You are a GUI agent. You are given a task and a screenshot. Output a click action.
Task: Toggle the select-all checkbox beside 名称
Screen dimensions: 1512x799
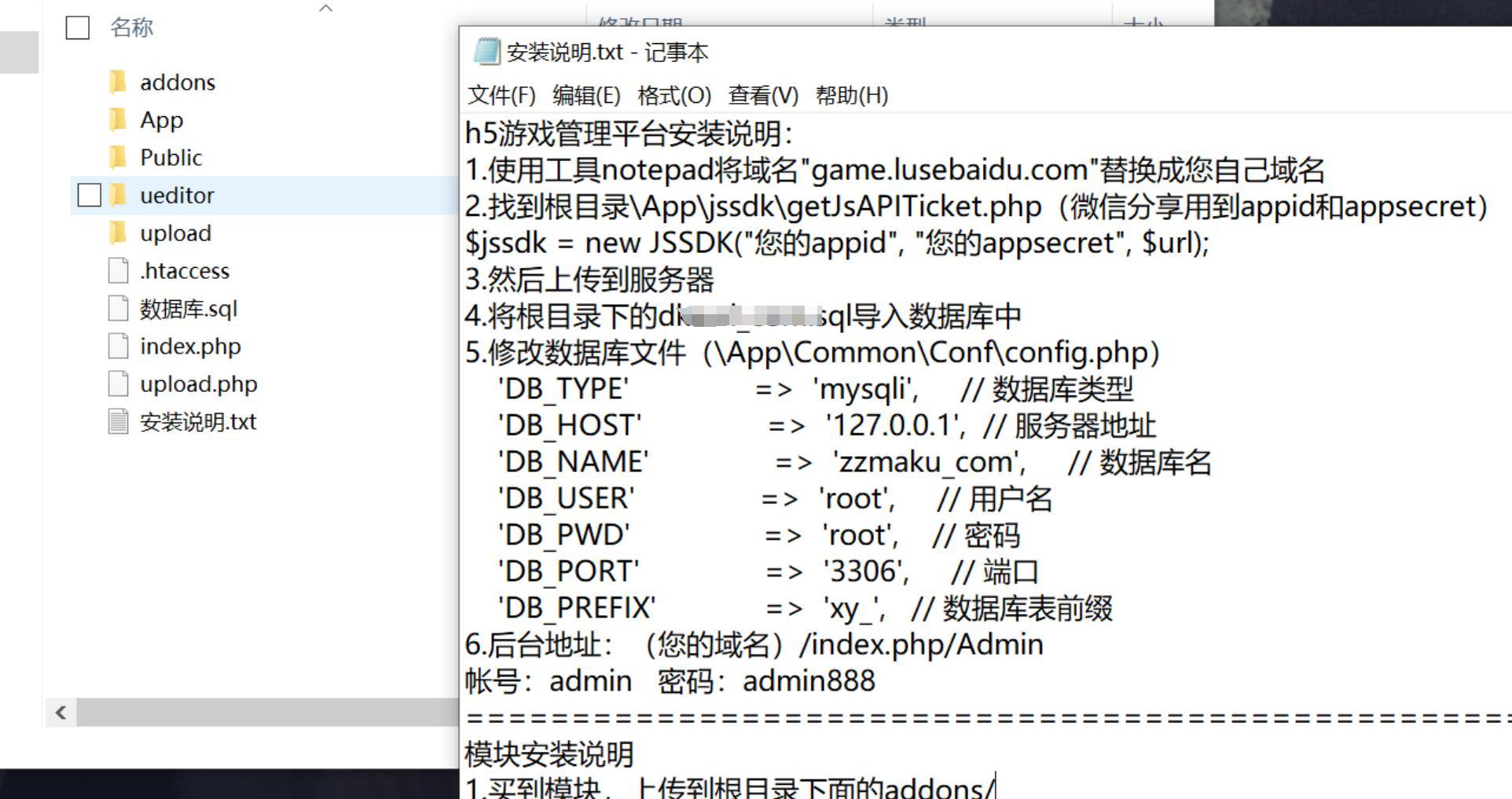[78, 27]
